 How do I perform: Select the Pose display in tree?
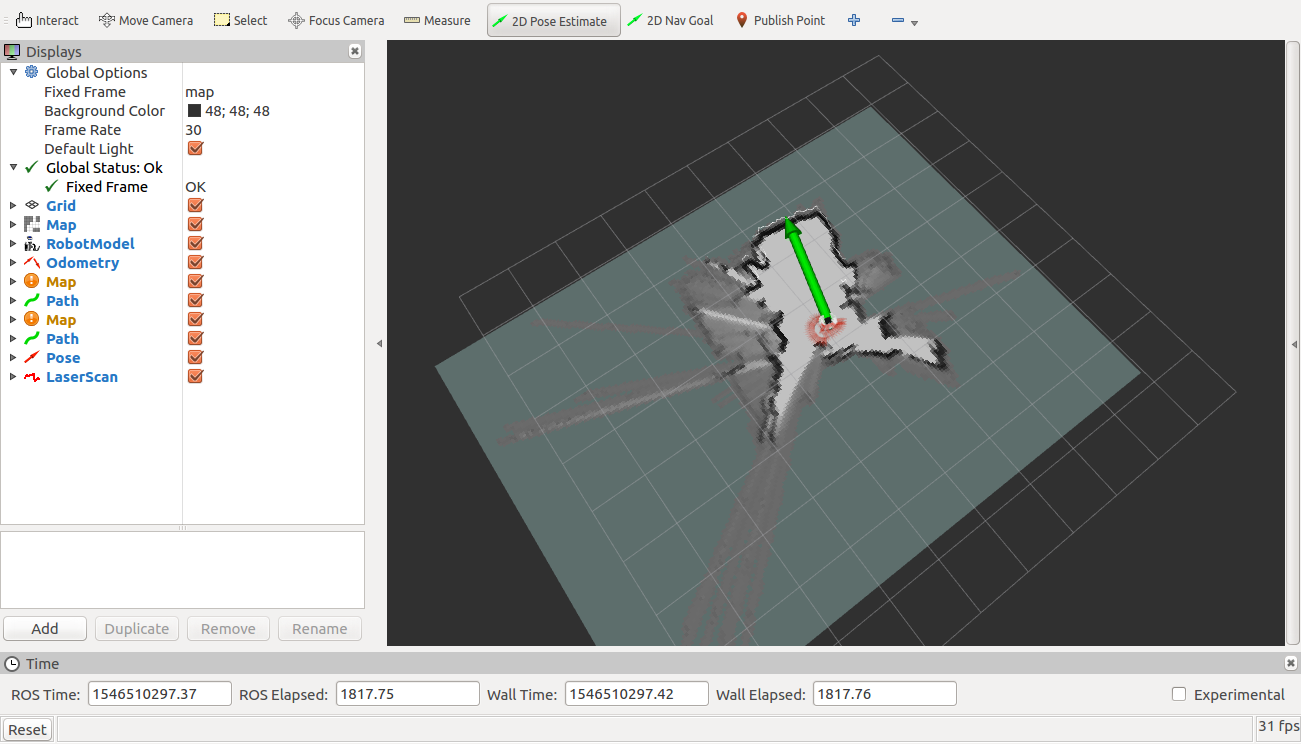[x=63, y=358]
